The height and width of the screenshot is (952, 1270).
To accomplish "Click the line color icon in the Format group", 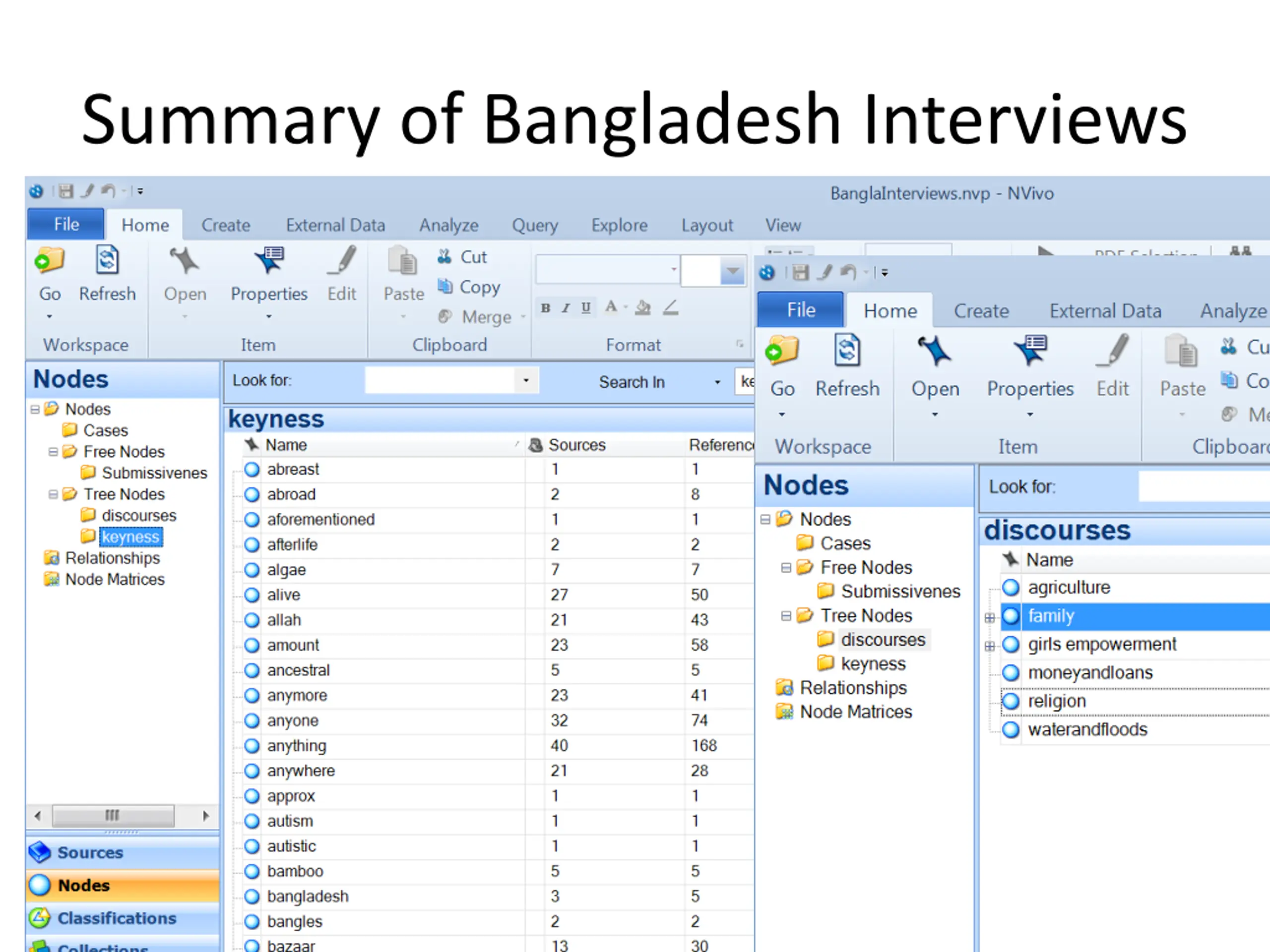I will (x=671, y=308).
